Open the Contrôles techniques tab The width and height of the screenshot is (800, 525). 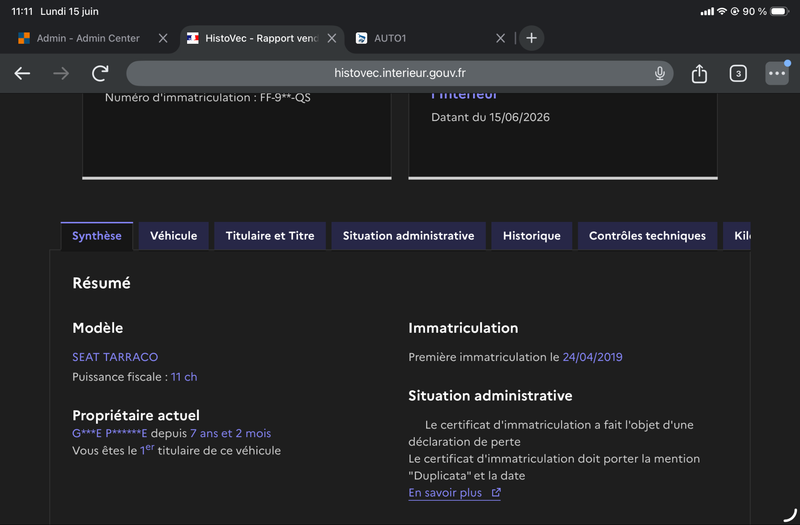pos(647,236)
